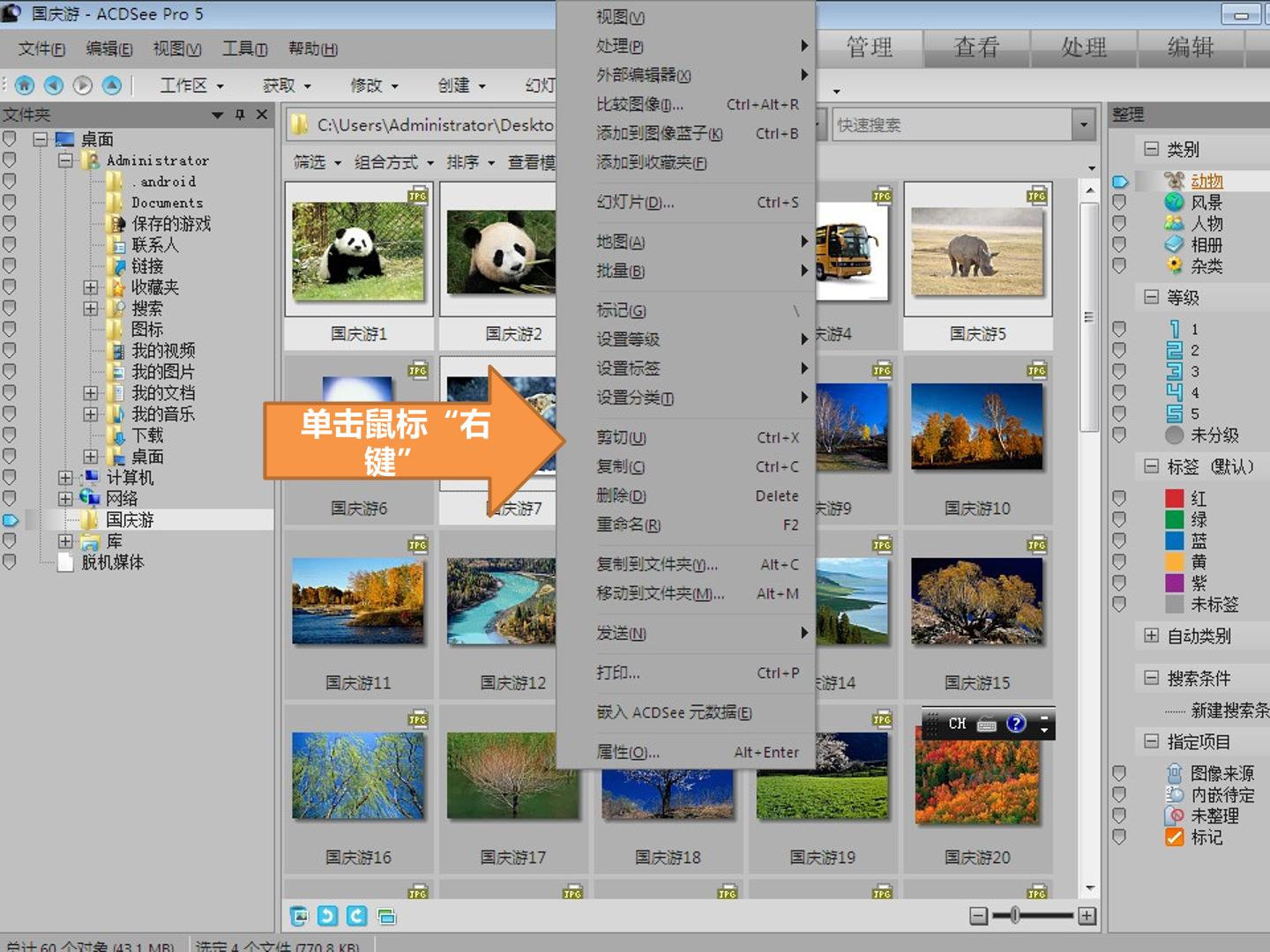
Task: Toggle the selection marker beside rating 1
Action: (1119, 329)
